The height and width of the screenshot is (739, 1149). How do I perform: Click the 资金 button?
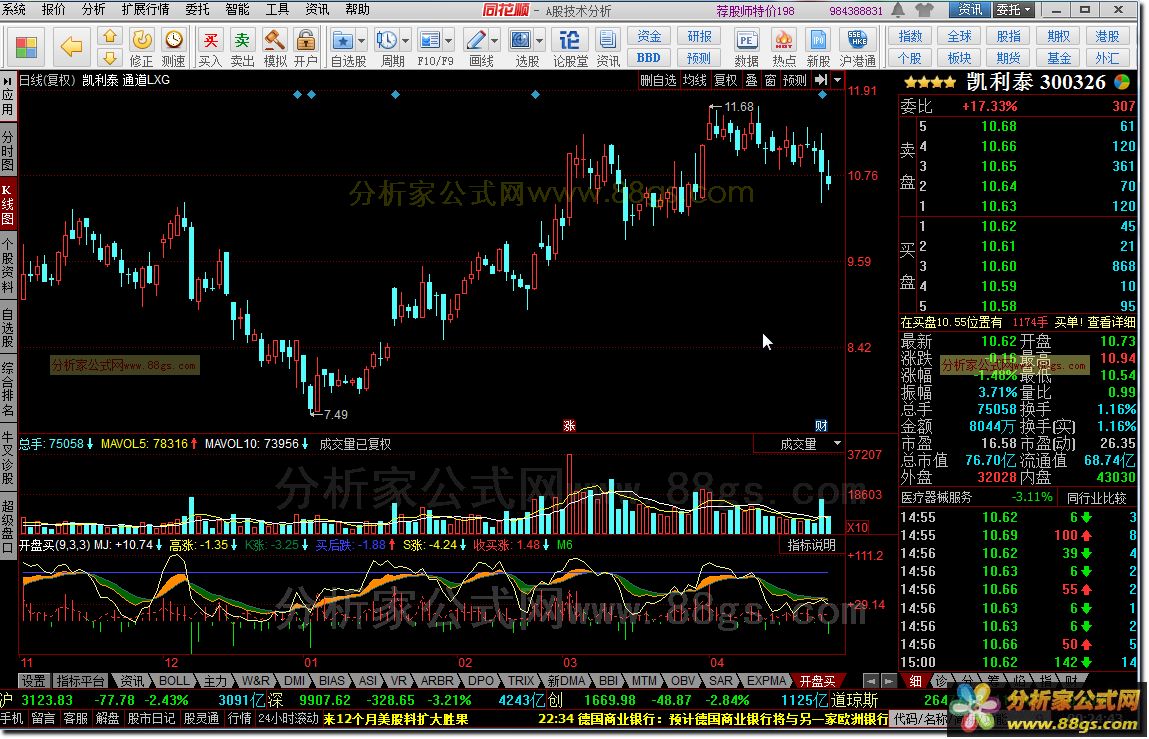point(649,36)
